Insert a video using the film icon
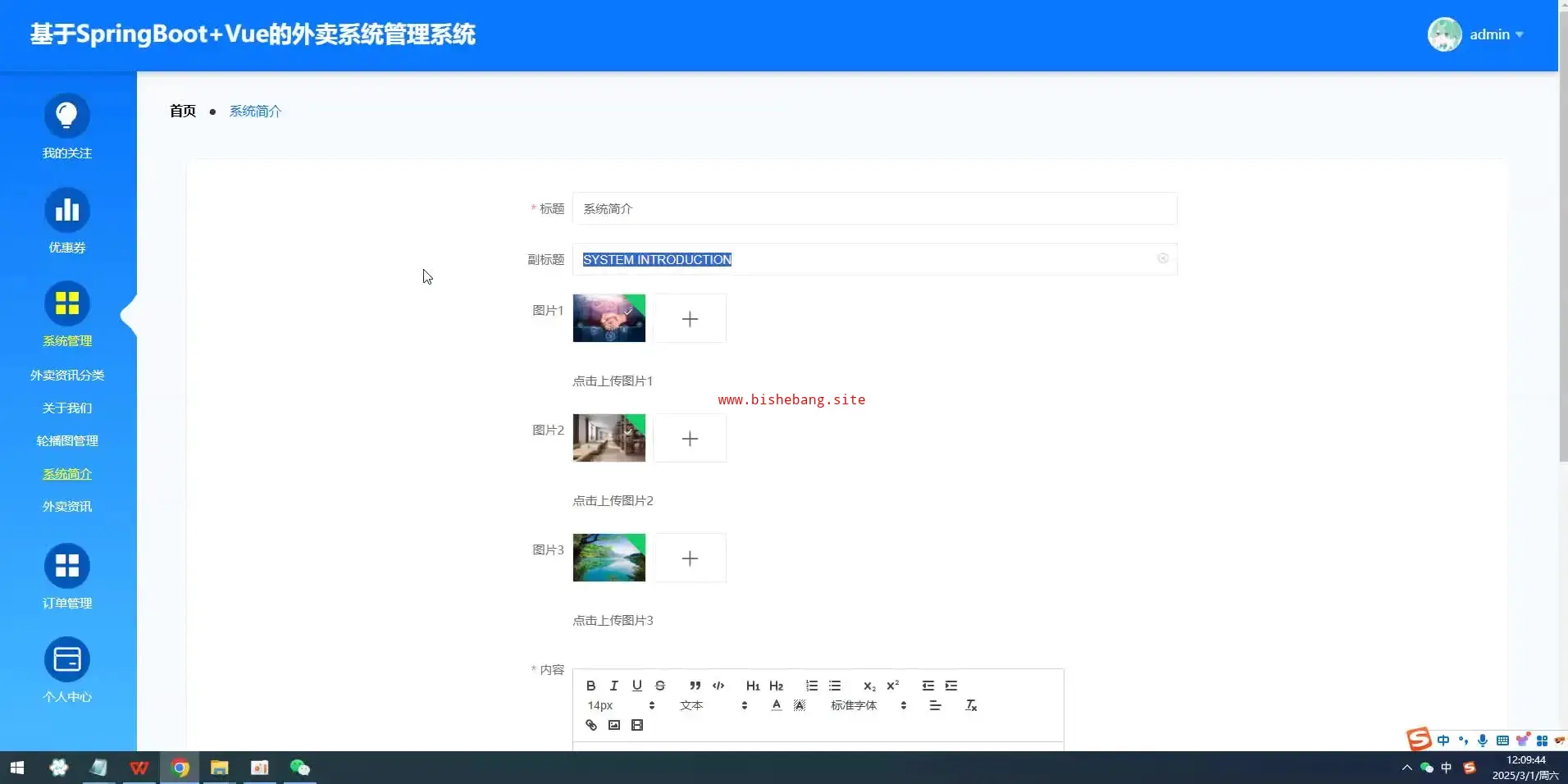 (x=636, y=725)
